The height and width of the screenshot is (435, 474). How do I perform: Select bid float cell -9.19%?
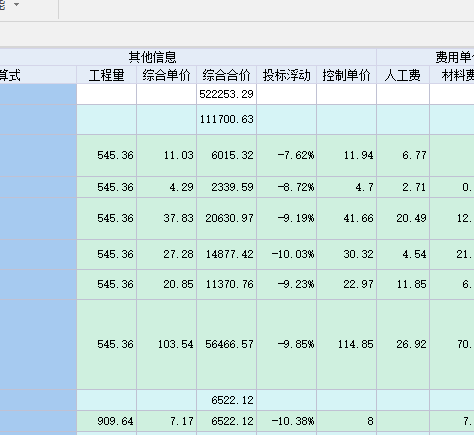pos(287,218)
